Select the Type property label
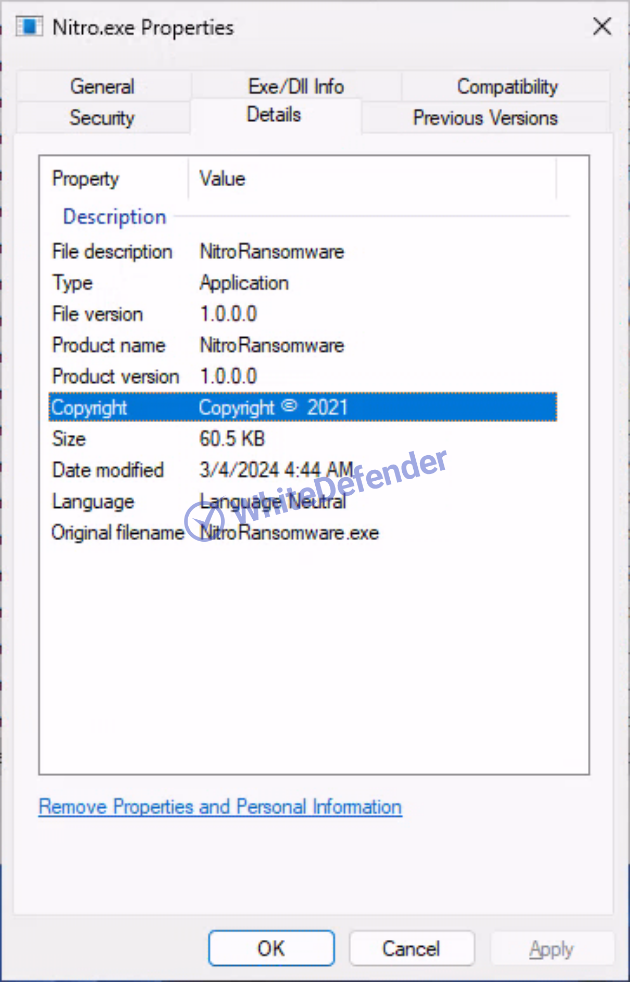 [x=73, y=283]
